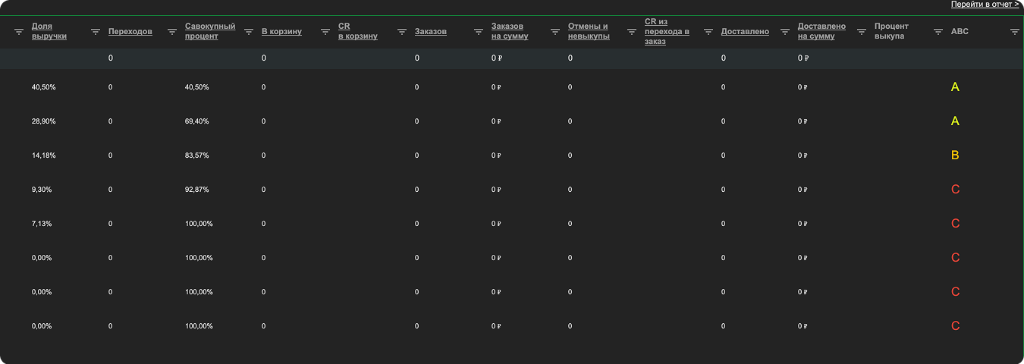Sort by Заказов на сумму column header
The height and width of the screenshot is (364, 1024).
[x=510, y=31]
